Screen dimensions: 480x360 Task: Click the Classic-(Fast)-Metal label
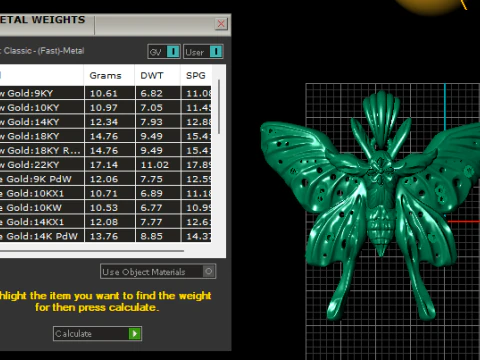click(x=44, y=51)
